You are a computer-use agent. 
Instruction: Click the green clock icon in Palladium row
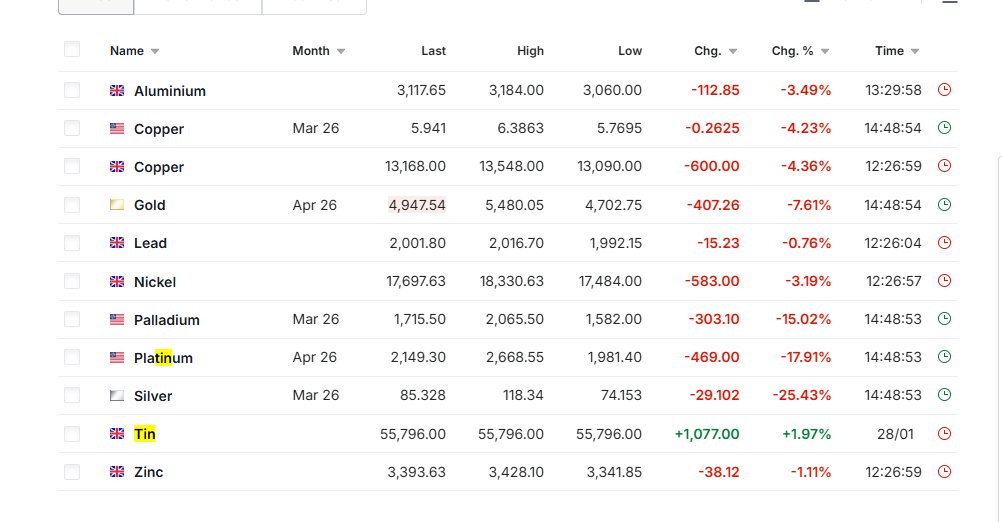944,319
